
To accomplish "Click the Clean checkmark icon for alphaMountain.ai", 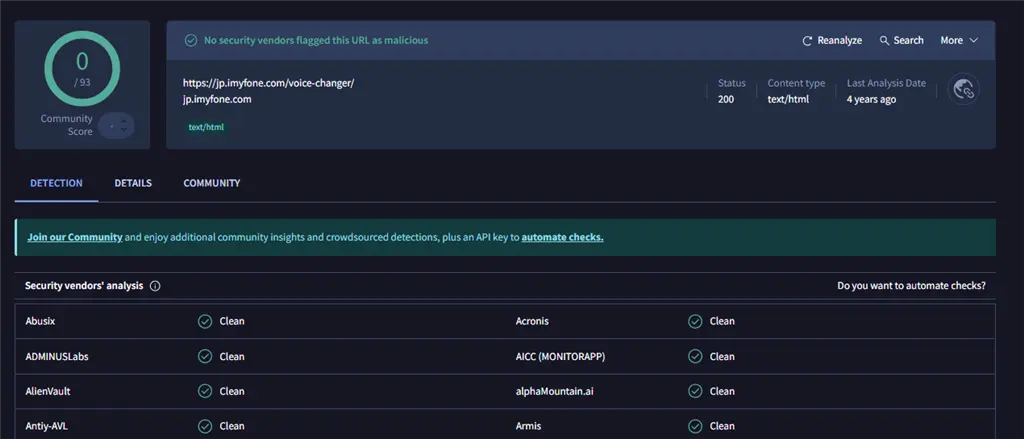I will (695, 391).
